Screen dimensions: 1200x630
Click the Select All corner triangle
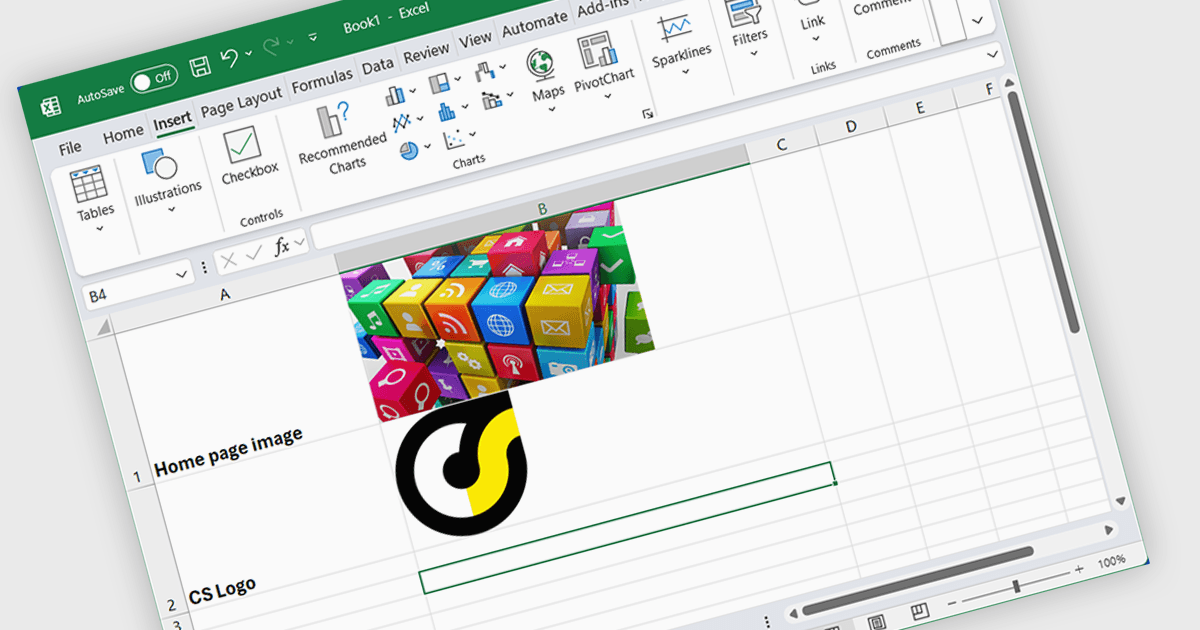coord(104,328)
